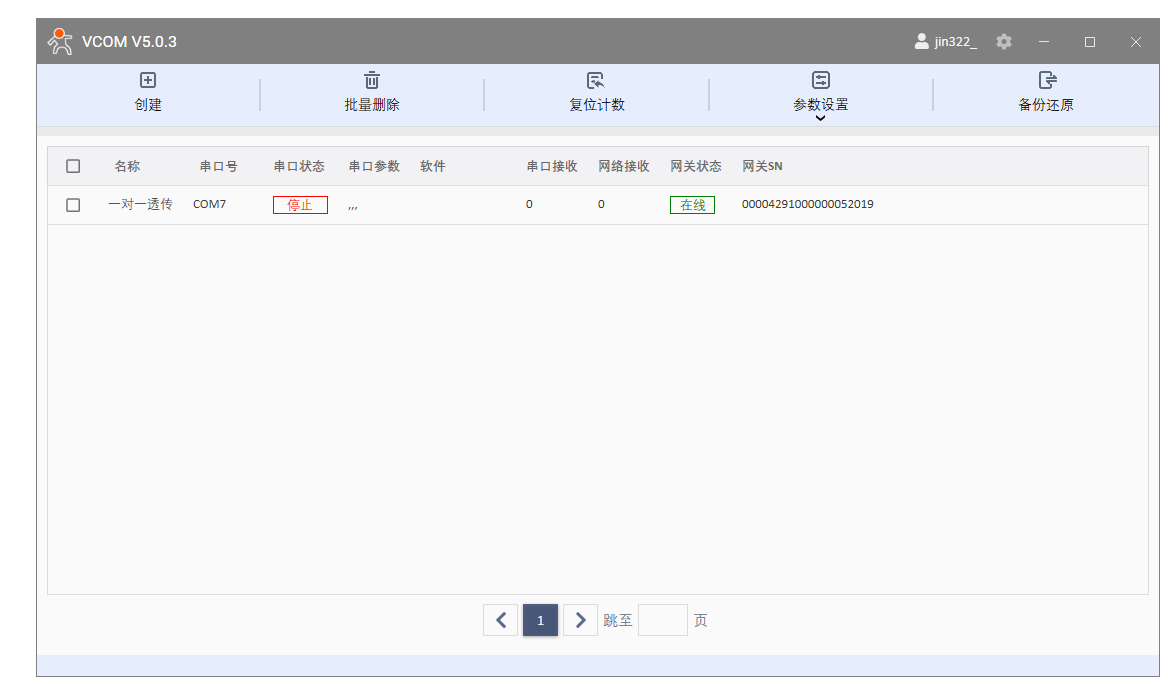This screenshot has height=684, width=1168.
Task: Maximize the VCOM window
Action: [x=1090, y=42]
